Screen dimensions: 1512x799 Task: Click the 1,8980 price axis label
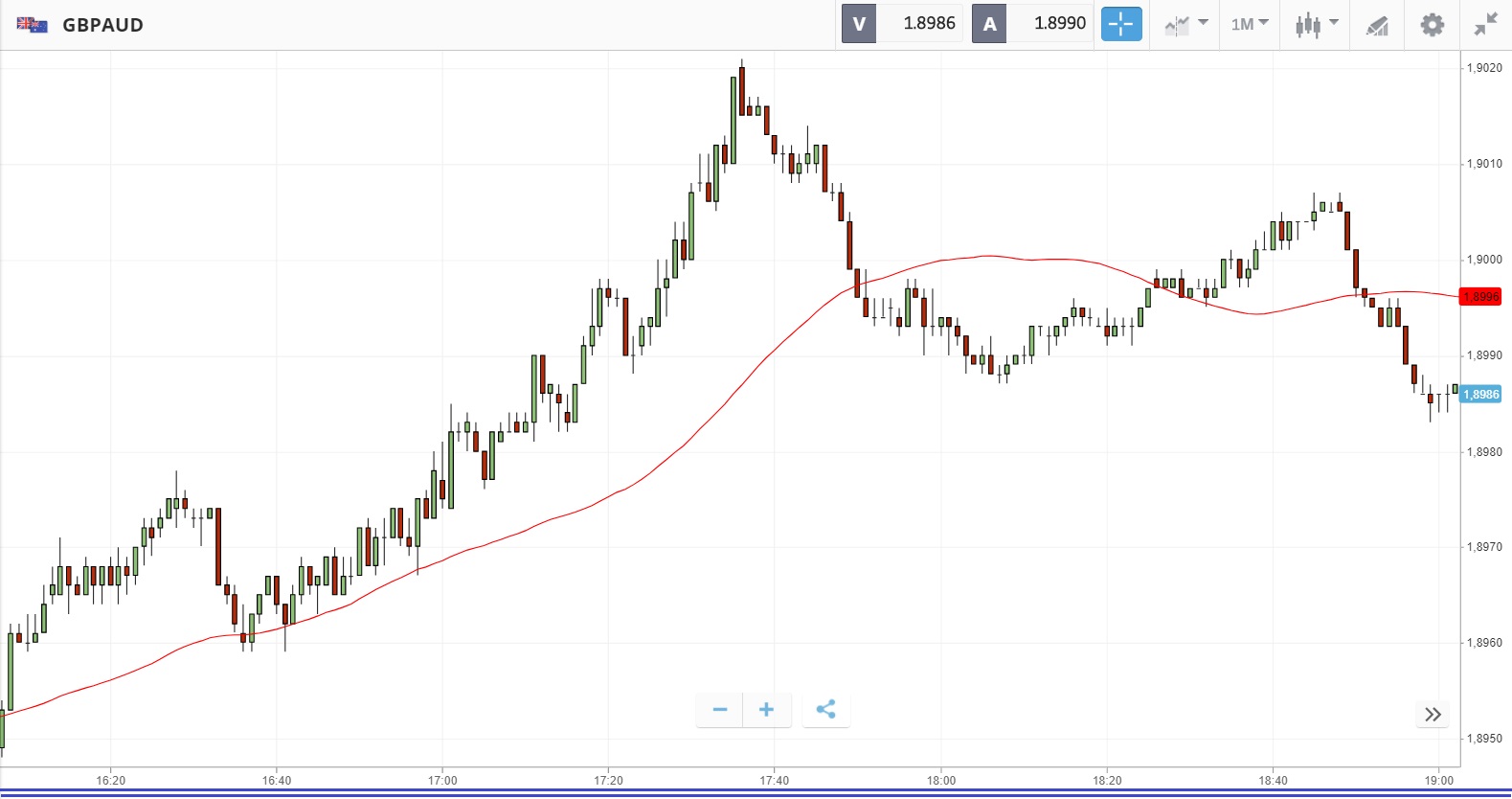(x=1484, y=452)
